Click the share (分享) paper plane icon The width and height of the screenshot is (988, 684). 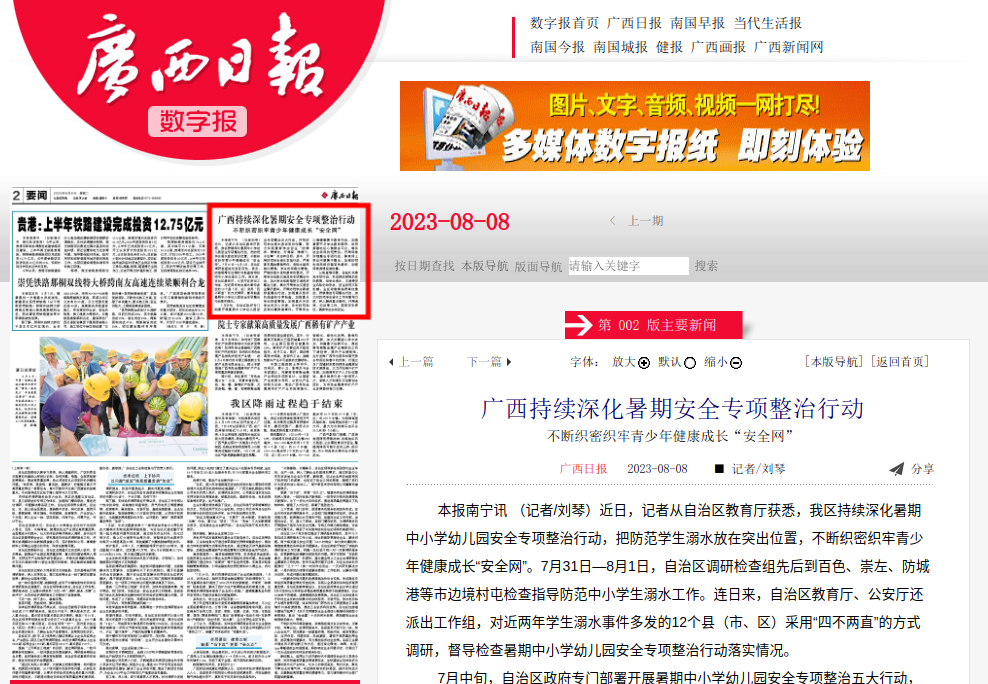[897, 469]
